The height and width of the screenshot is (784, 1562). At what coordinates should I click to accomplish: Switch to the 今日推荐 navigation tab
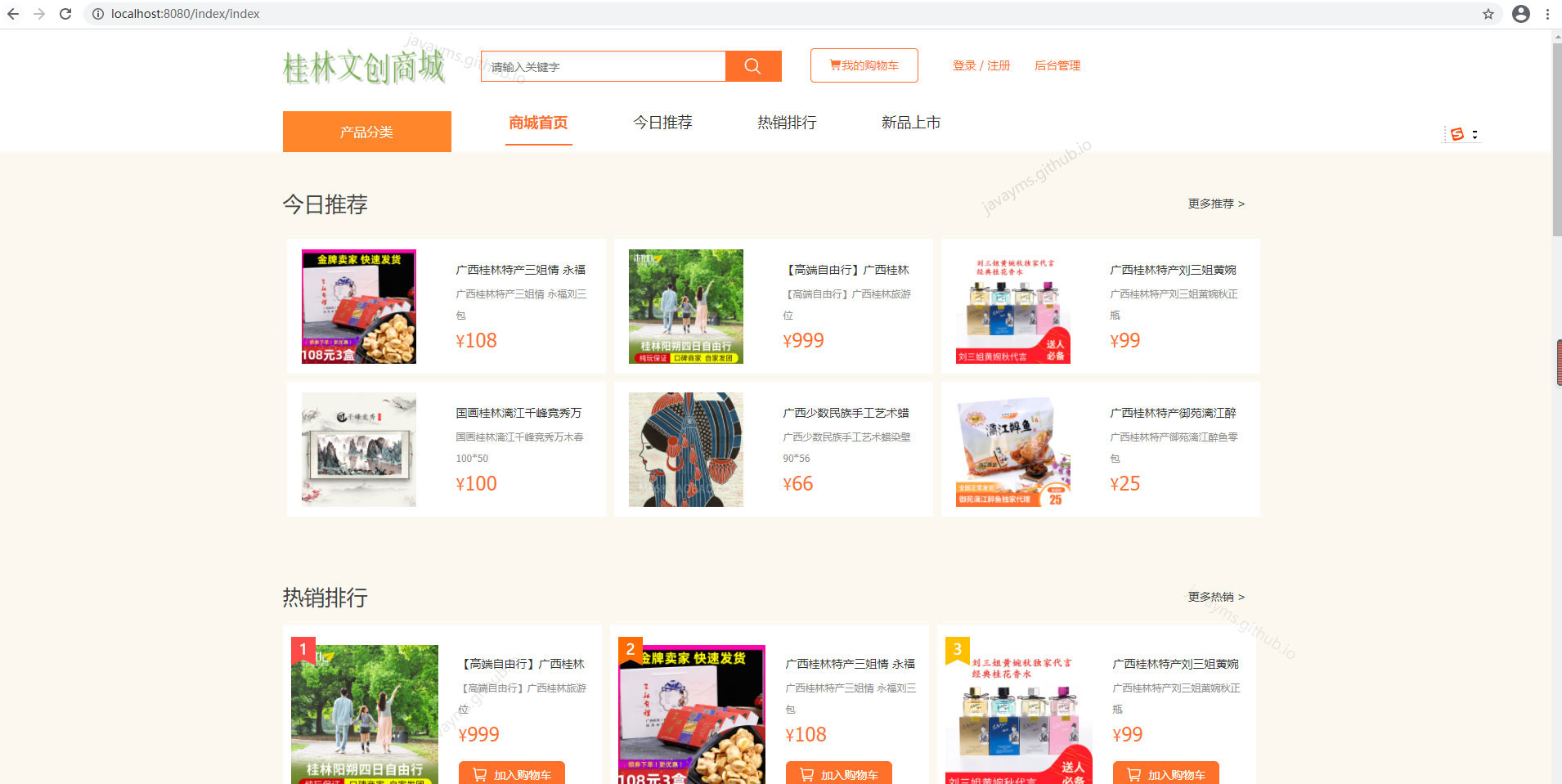662,122
